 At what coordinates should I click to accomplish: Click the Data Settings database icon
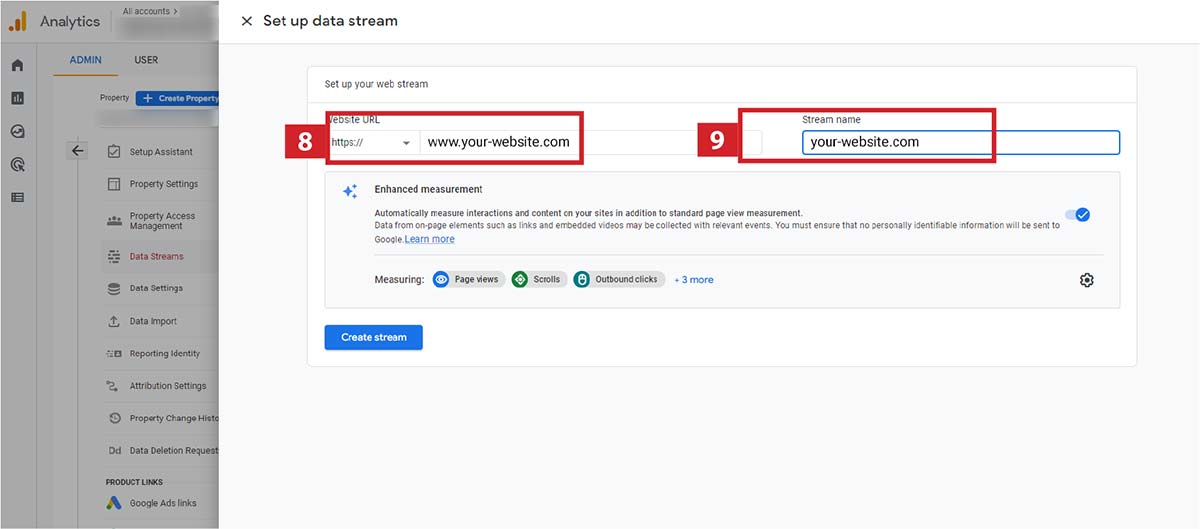click(x=113, y=288)
